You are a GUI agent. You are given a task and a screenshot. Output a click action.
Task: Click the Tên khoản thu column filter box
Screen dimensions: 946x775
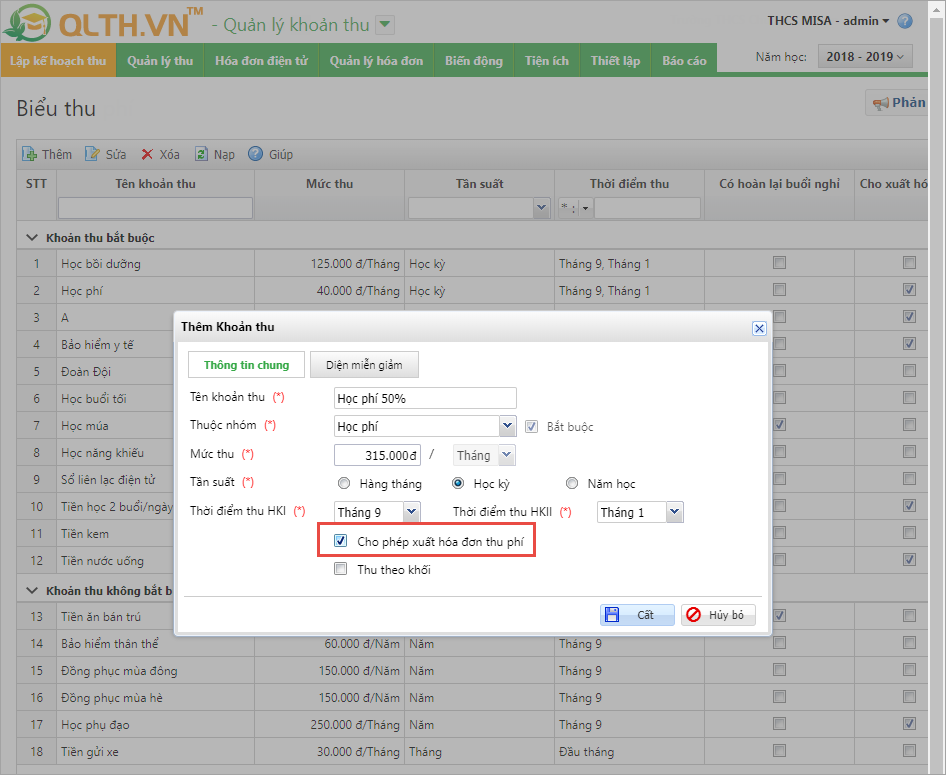[155, 208]
